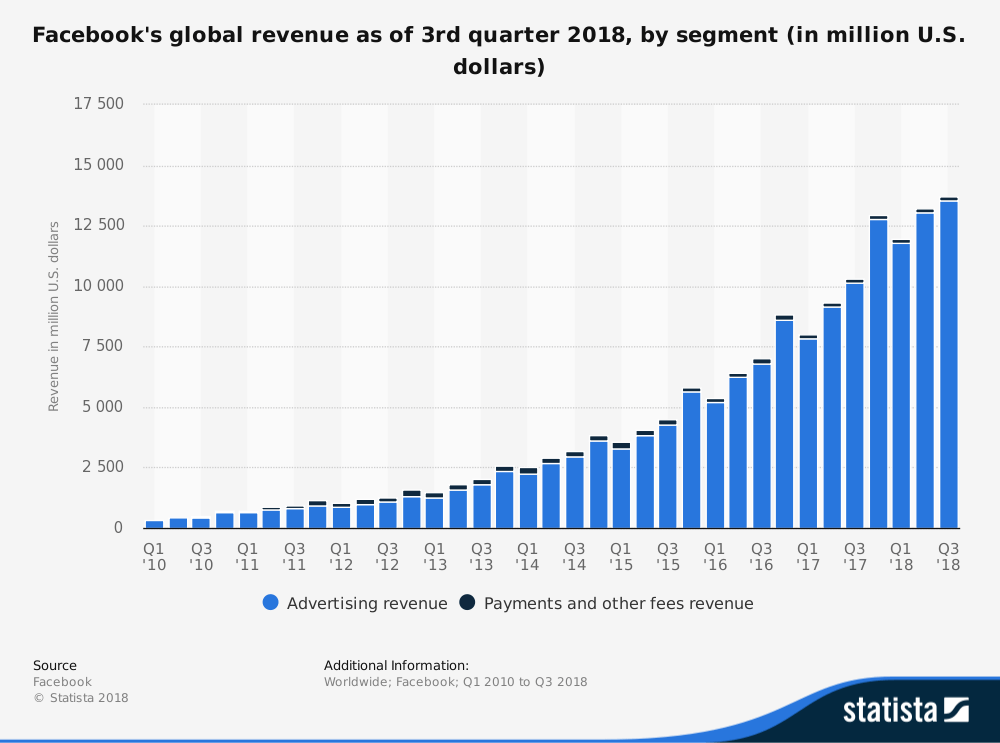
Task: Click the Q1 '12 x-axis label
Action: (x=341, y=557)
